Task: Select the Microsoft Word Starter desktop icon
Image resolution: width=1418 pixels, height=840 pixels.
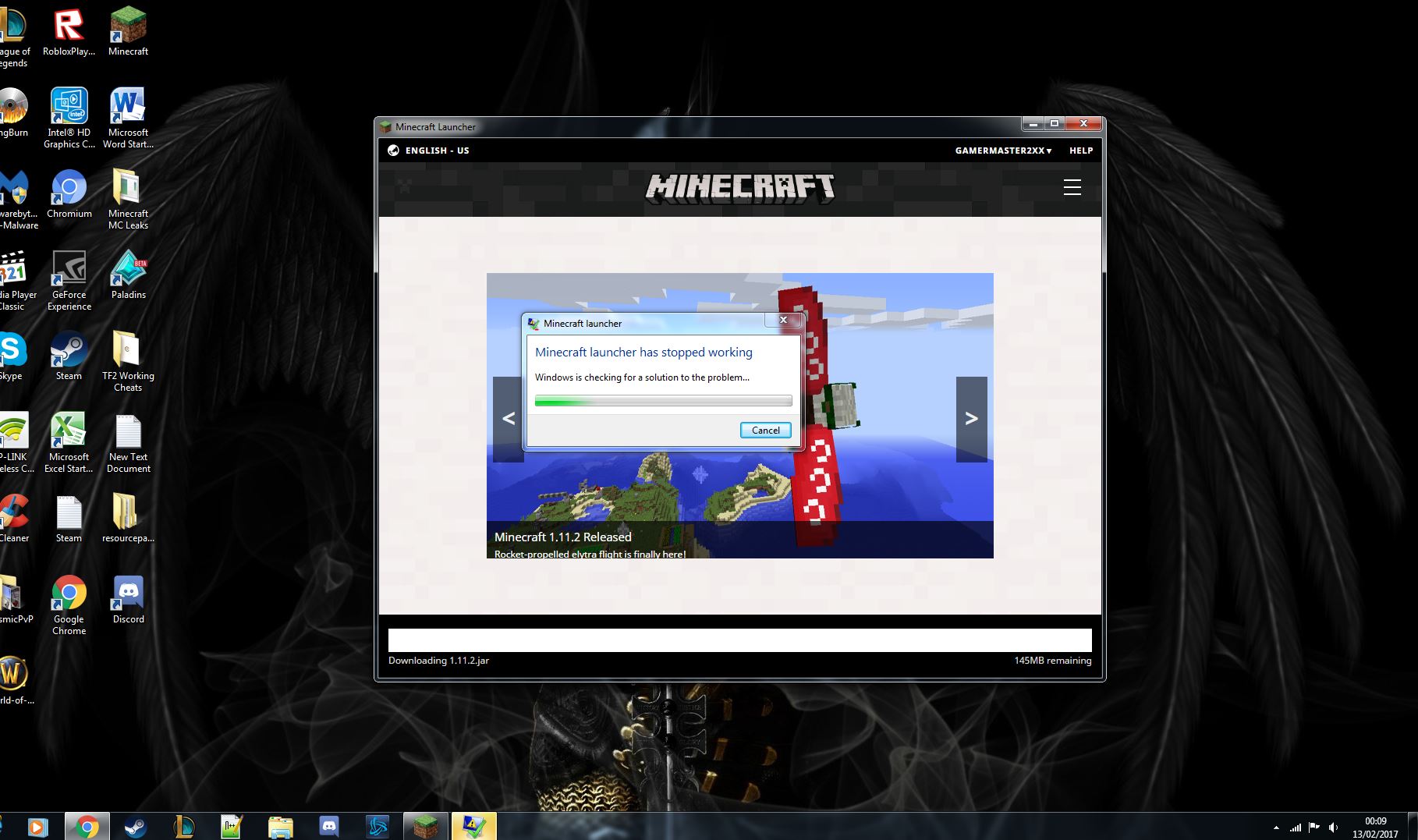Action: coord(128,118)
